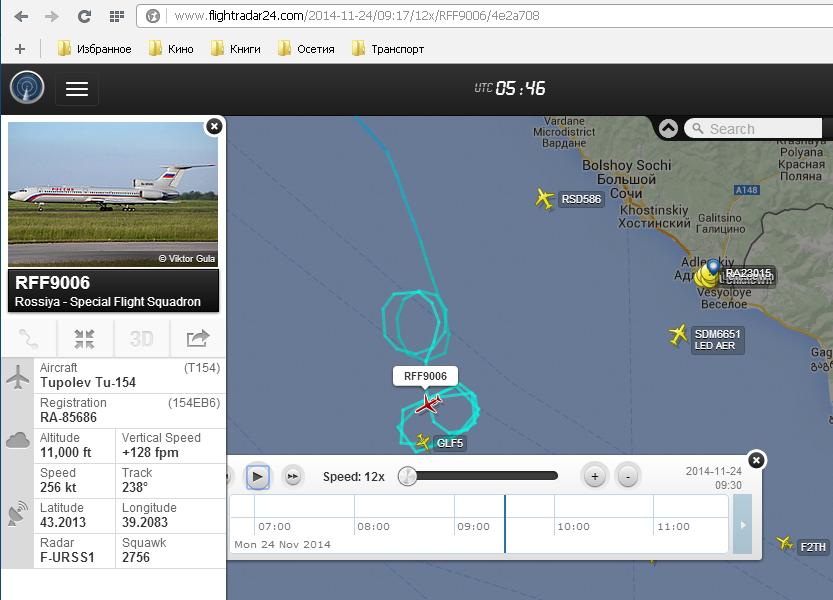833x600 pixels.
Task: Click the playback speed slider knob
Action: [407, 476]
